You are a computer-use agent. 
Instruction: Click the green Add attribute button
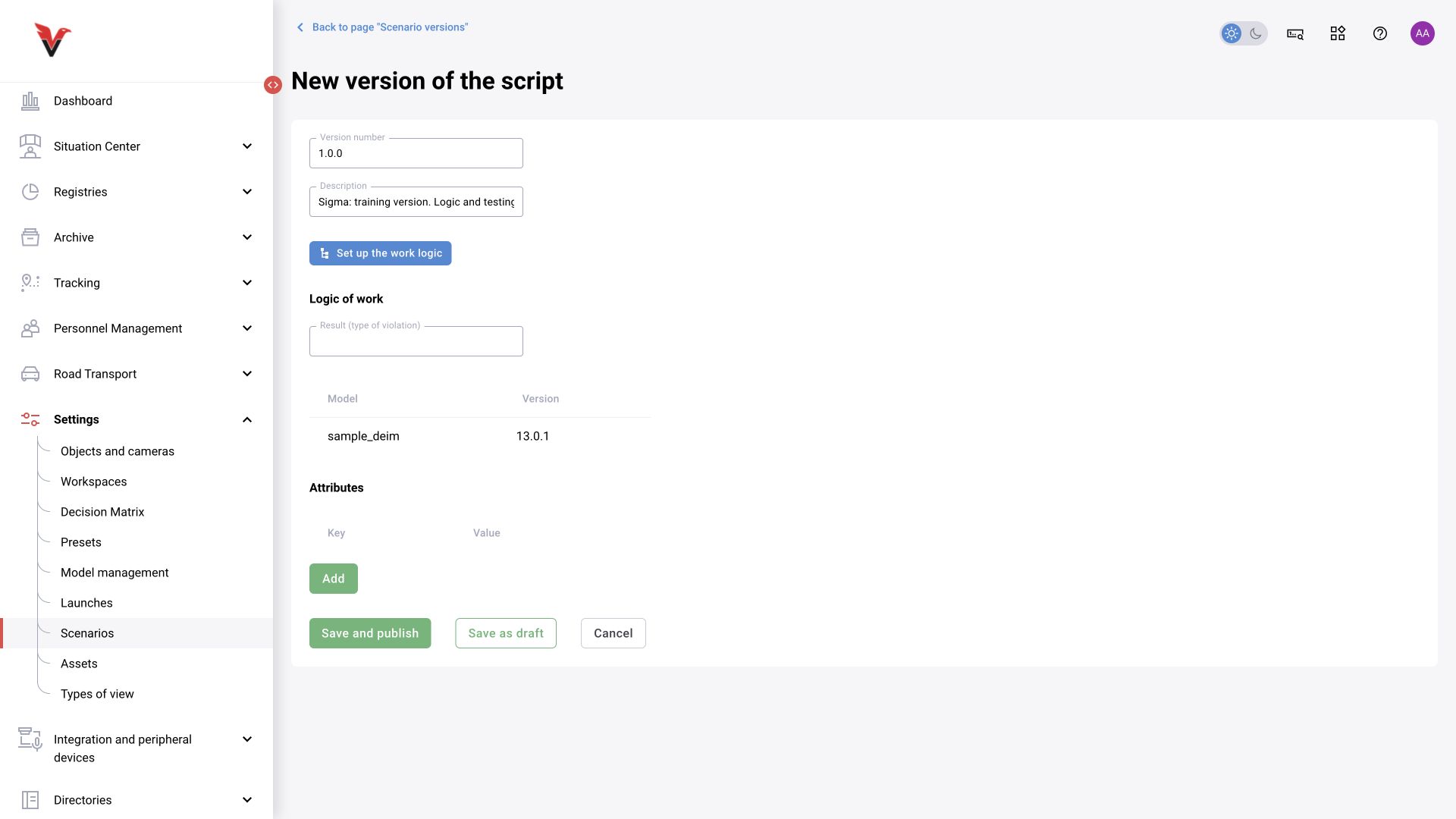pyautogui.click(x=334, y=579)
